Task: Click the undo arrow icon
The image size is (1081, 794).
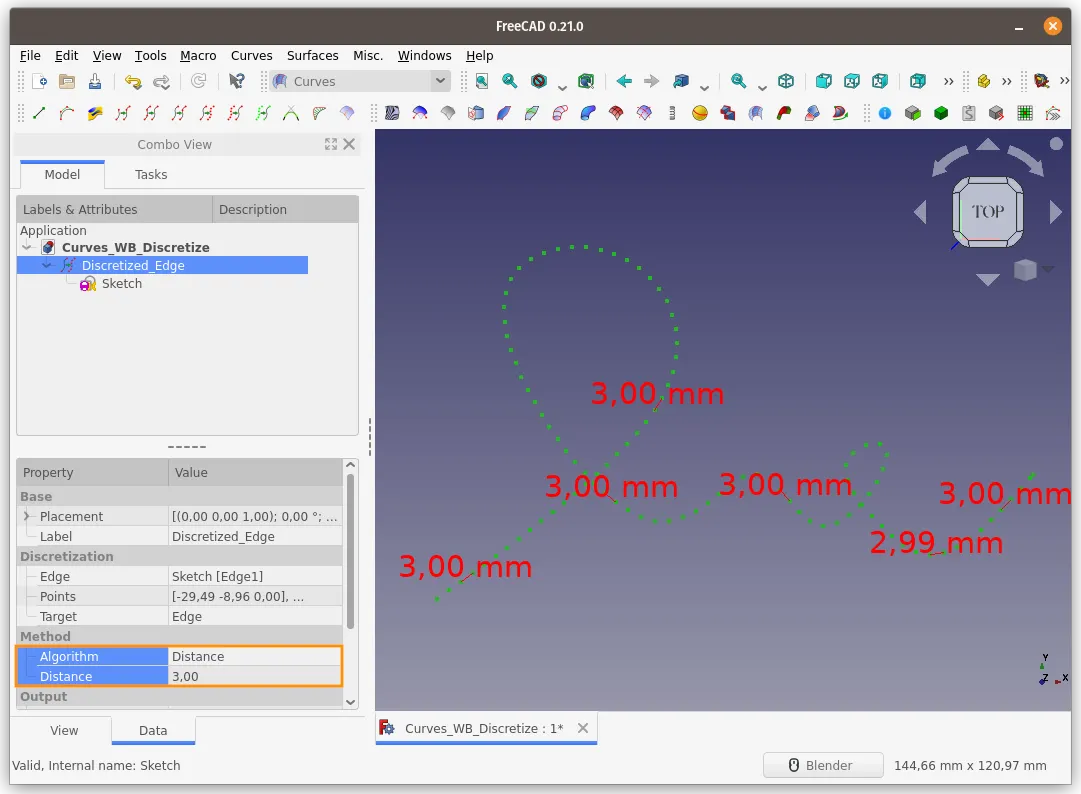Action: click(133, 81)
